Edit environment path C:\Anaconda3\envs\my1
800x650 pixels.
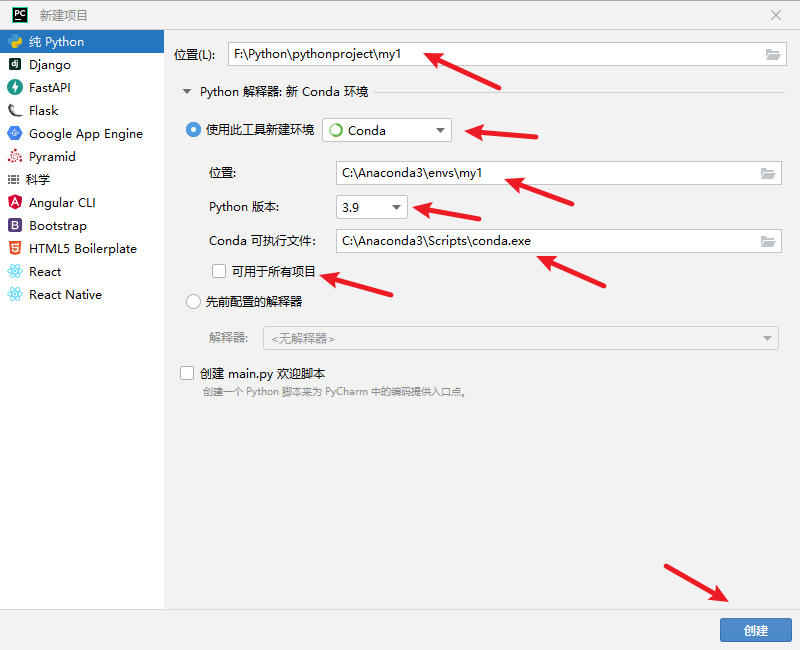[559, 173]
